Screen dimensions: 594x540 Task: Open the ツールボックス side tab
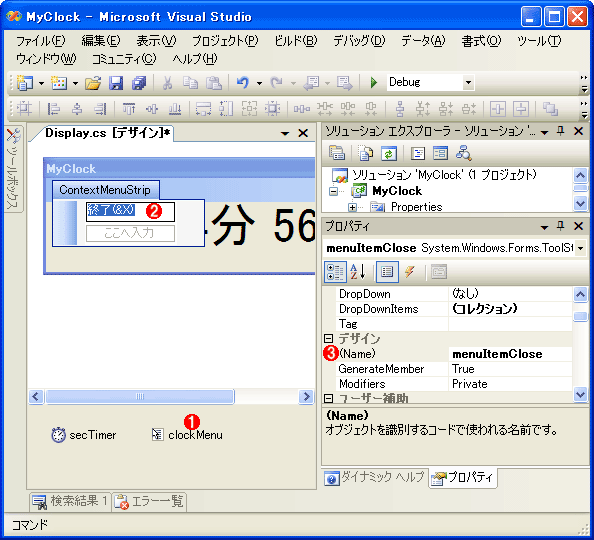tap(13, 169)
